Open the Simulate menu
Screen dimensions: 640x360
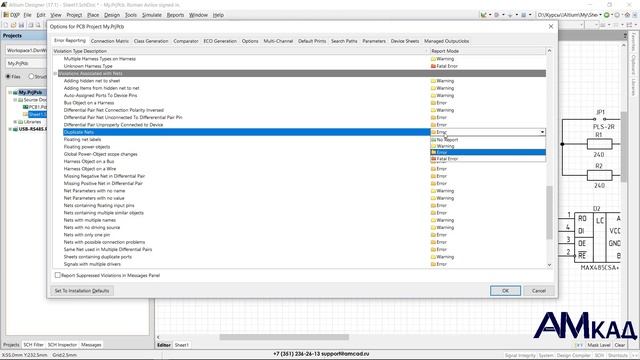click(151, 15)
